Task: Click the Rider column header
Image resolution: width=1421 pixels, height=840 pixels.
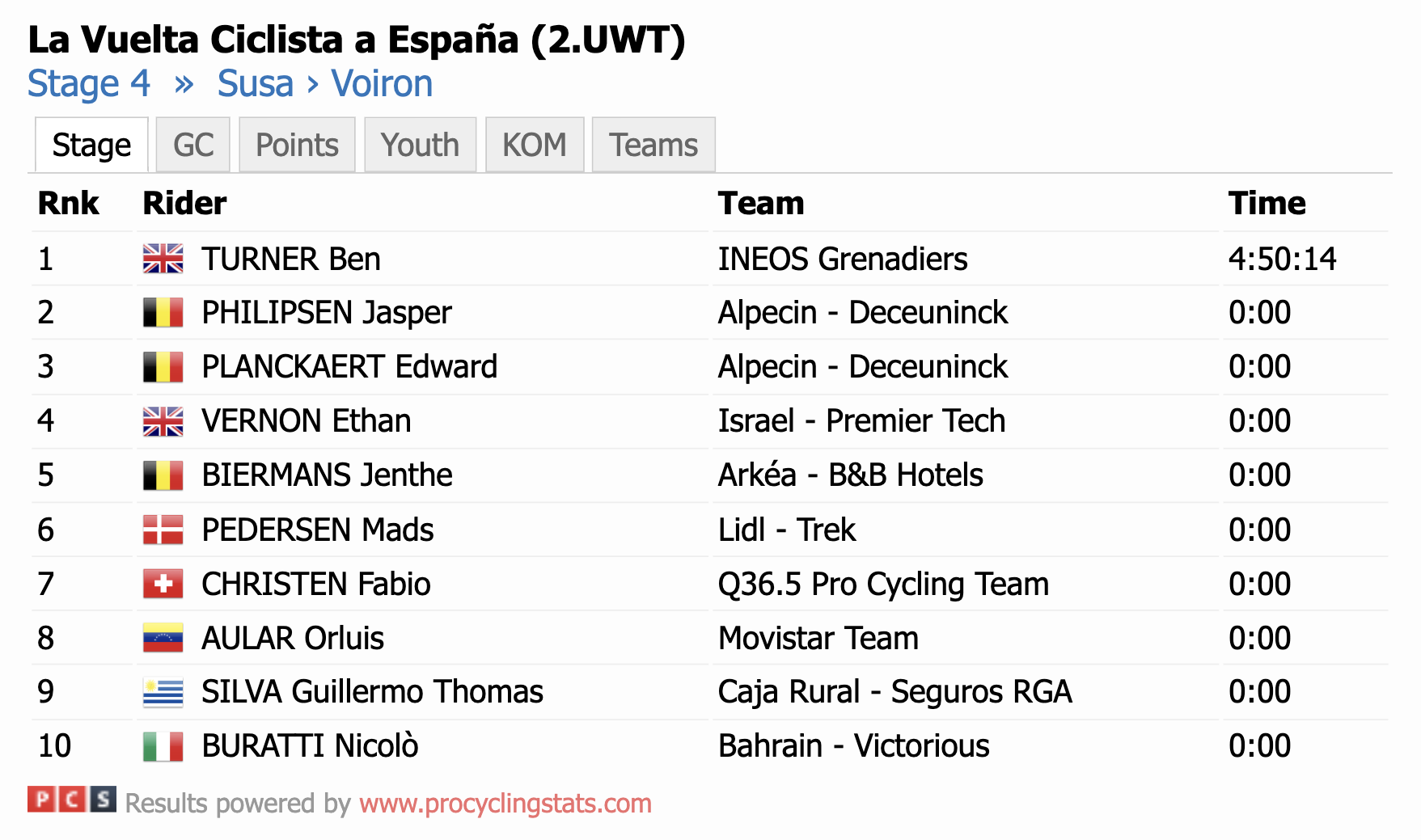Action: (184, 203)
